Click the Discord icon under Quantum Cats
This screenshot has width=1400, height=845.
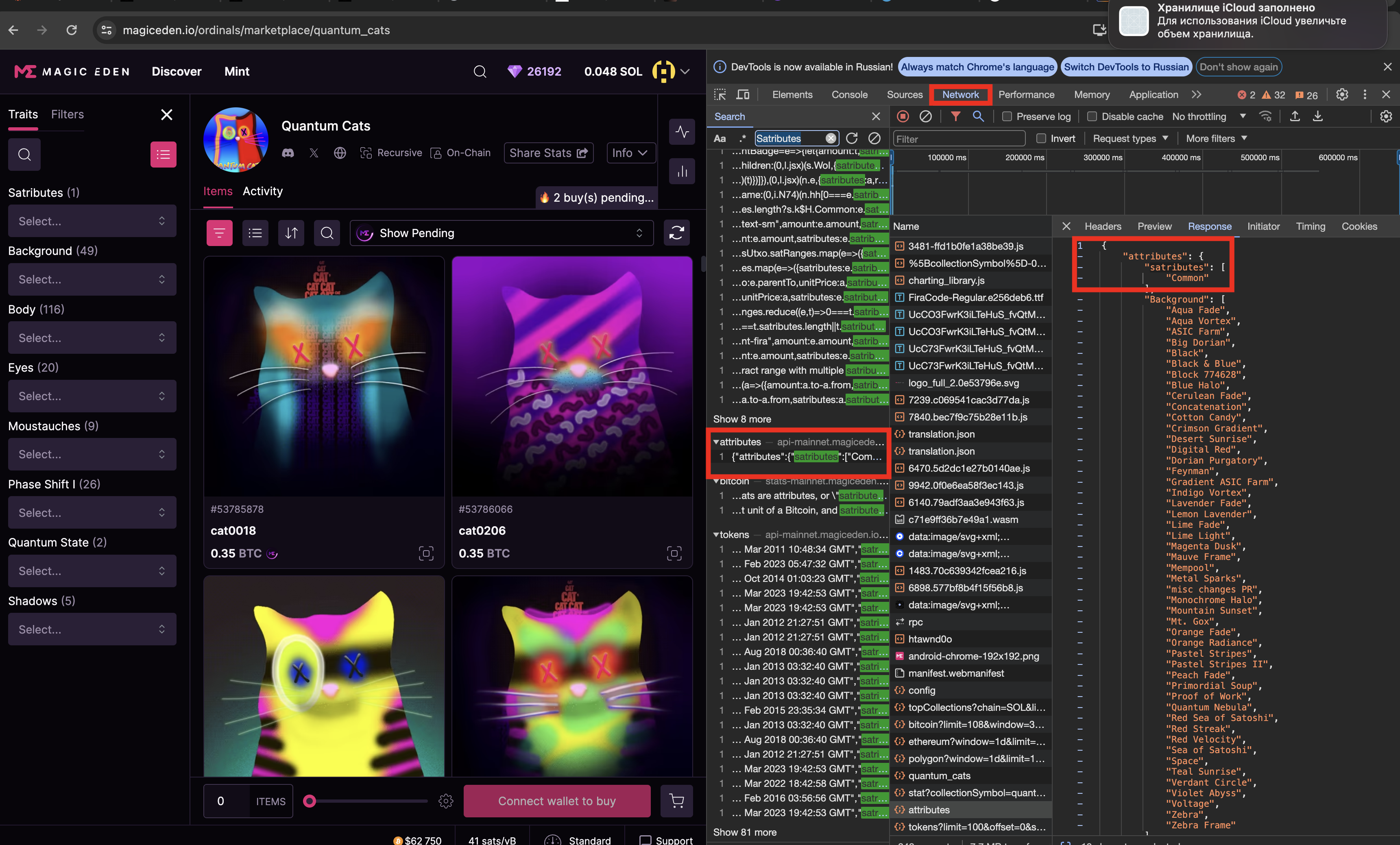[288, 153]
